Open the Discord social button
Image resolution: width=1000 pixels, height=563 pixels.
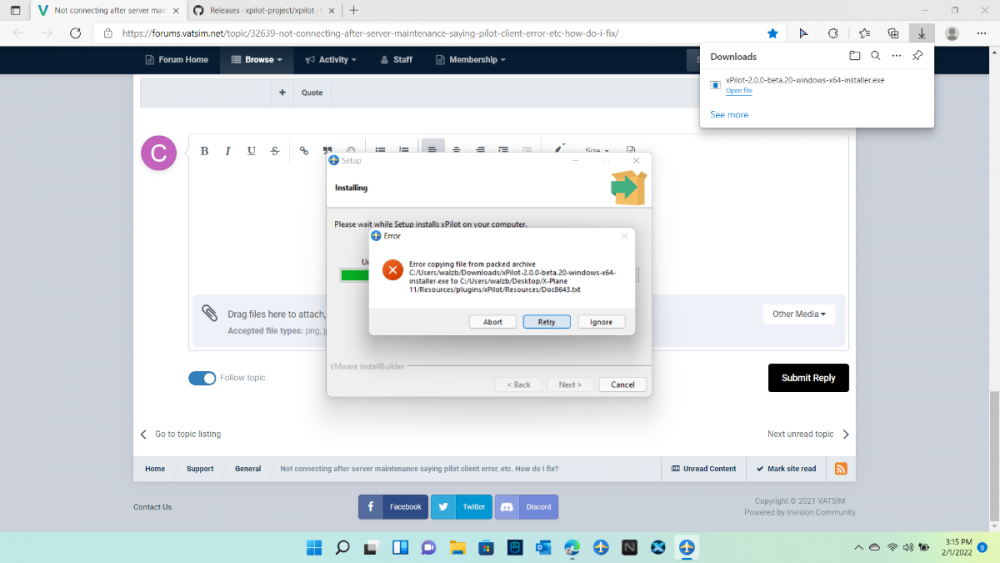(526, 507)
